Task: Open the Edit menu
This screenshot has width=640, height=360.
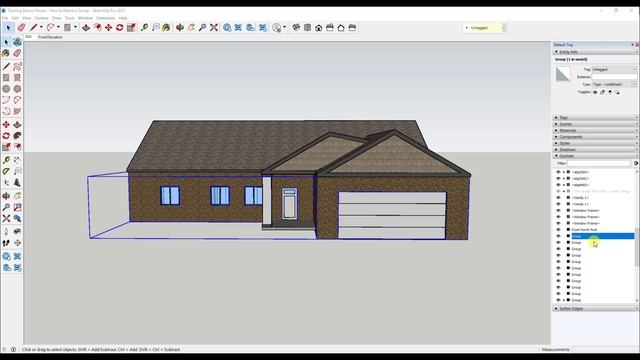Action: tap(15, 18)
